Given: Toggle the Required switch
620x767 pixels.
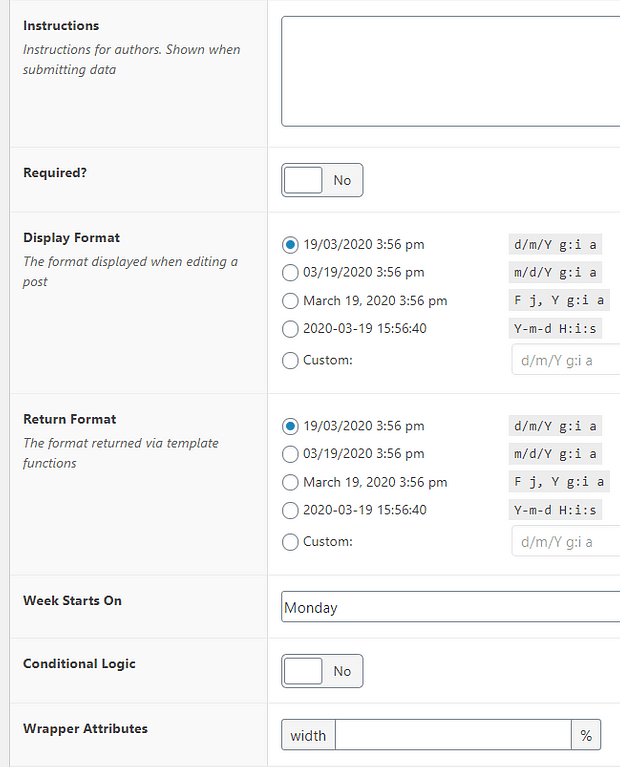Looking at the screenshot, I should coord(322,180).
